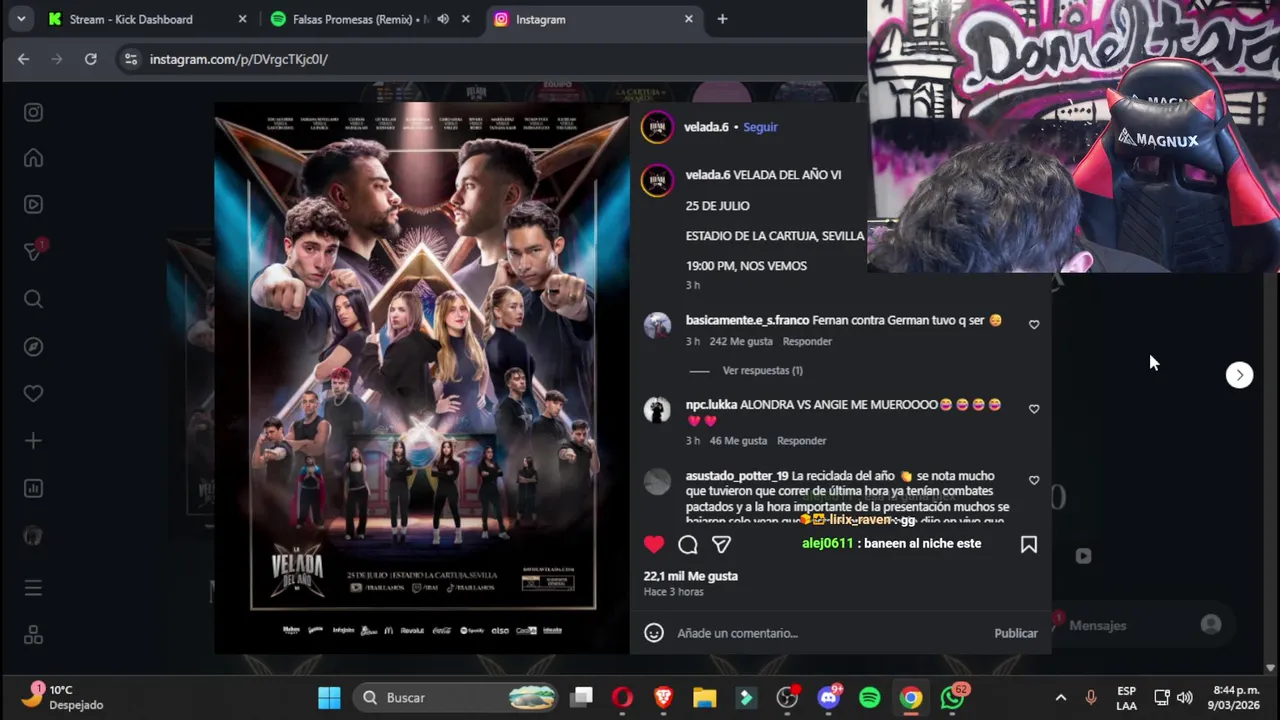Click the comment bubble icon under the post

click(688, 544)
